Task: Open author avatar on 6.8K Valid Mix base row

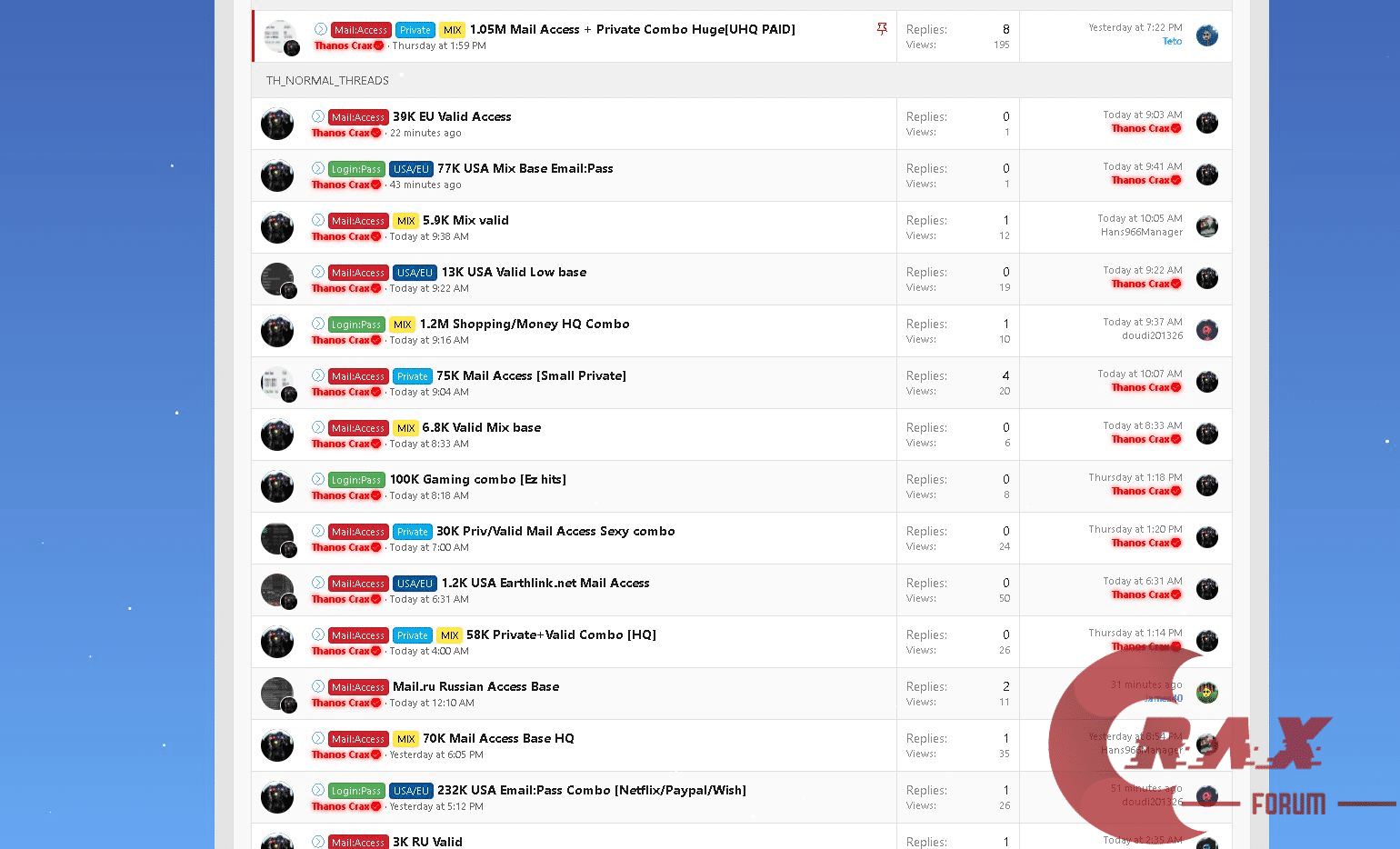Action: point(277,434)
